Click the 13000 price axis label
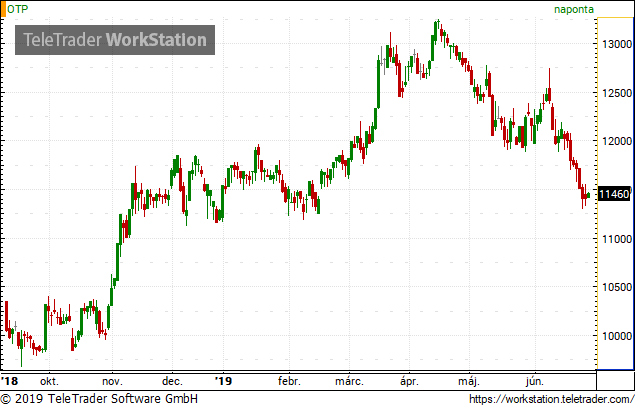 pyautogui.click(x=617, y=44)
